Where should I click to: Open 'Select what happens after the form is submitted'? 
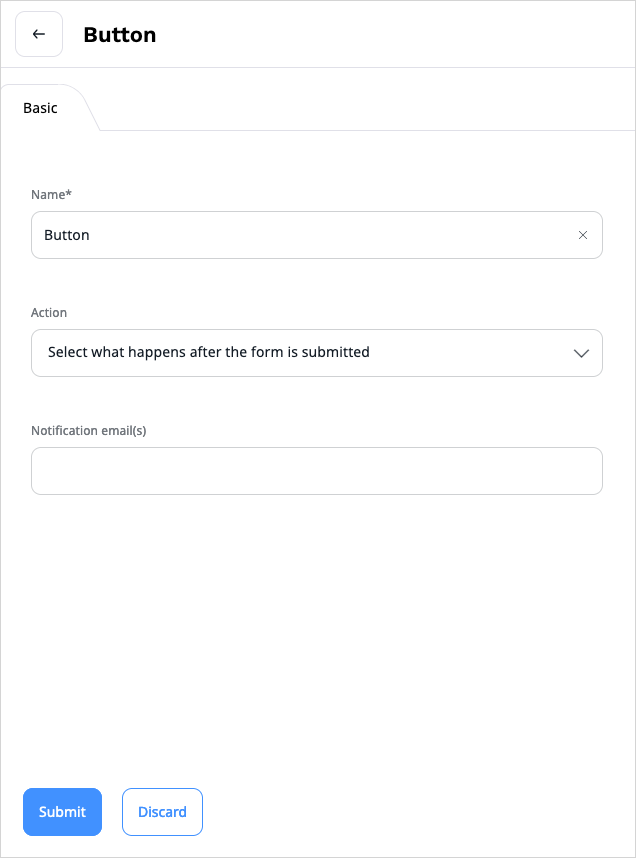316,353
